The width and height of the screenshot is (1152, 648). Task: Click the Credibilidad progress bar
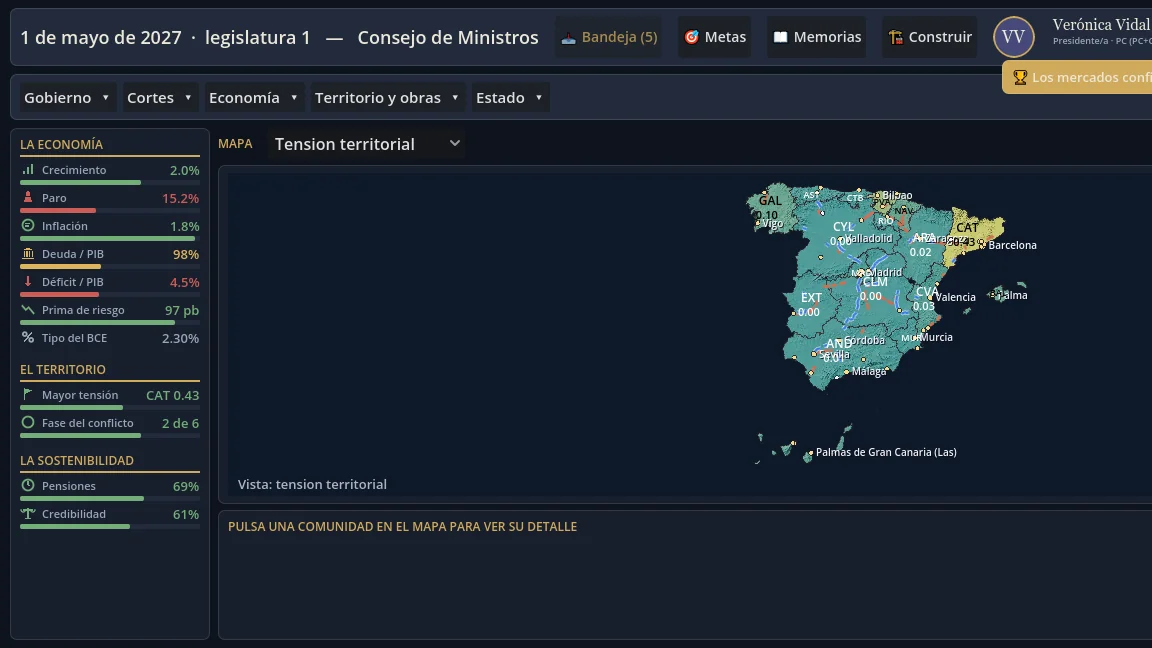[x=109, y=526]
